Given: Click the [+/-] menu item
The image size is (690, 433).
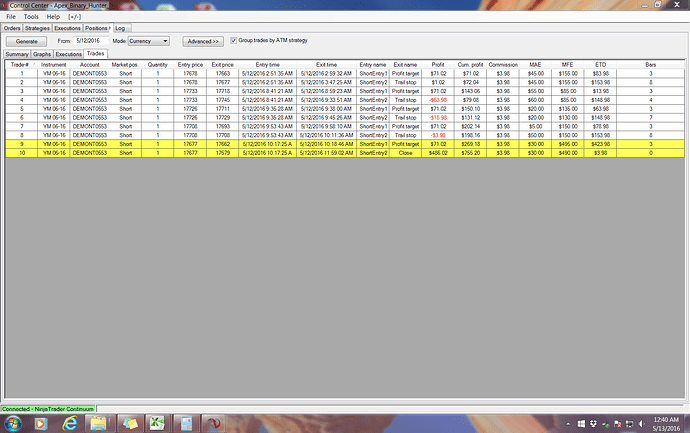Looking at the screenshot, I should (74, 17).
